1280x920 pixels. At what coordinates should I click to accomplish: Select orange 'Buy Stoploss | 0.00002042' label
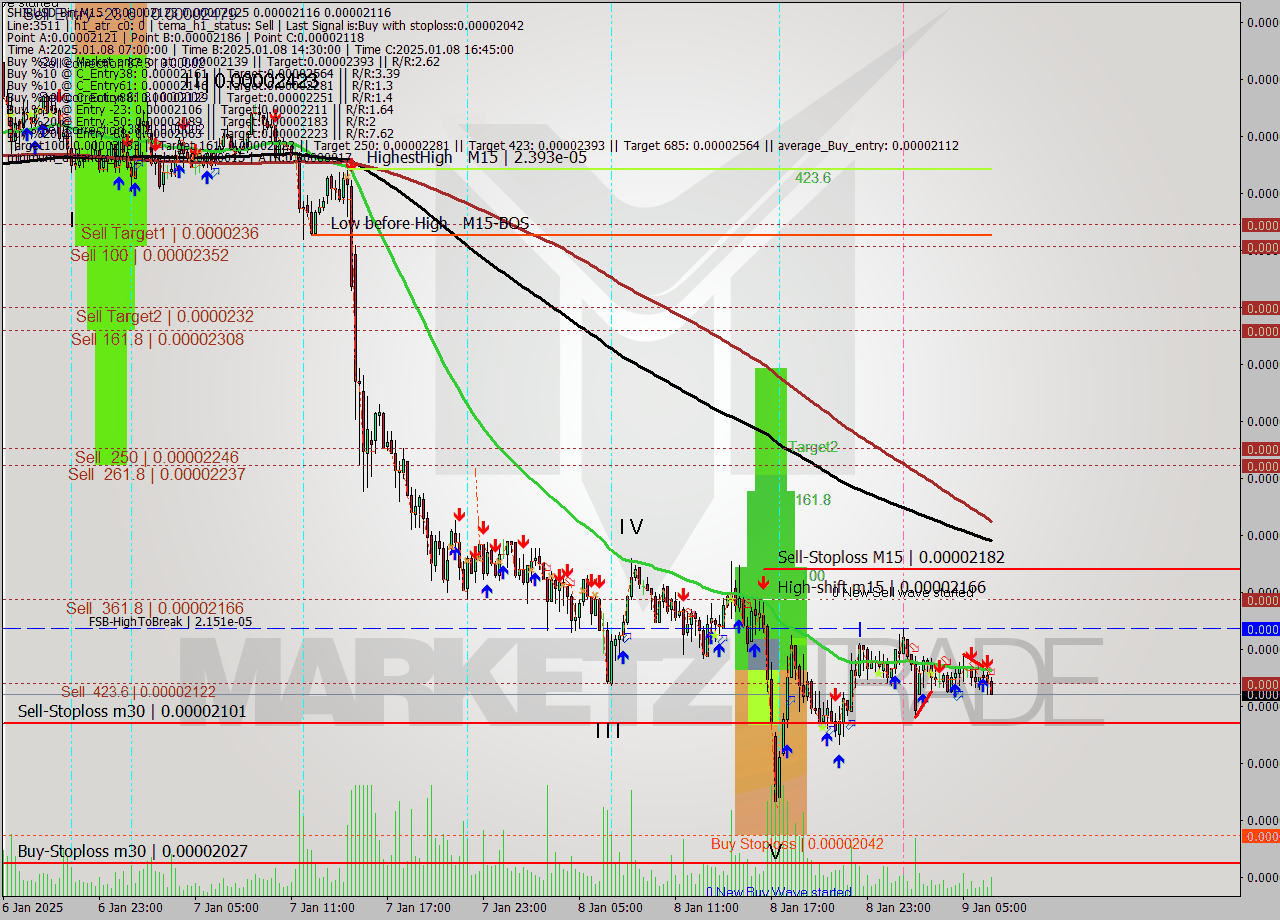click(x=797, y=843)
